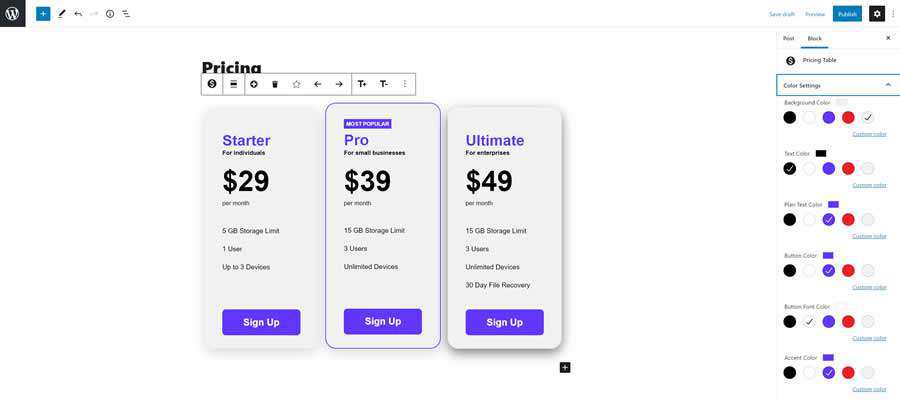Collapse the Color Settings panel
Screen dimensions: 900x400
[x=888, y=85]
